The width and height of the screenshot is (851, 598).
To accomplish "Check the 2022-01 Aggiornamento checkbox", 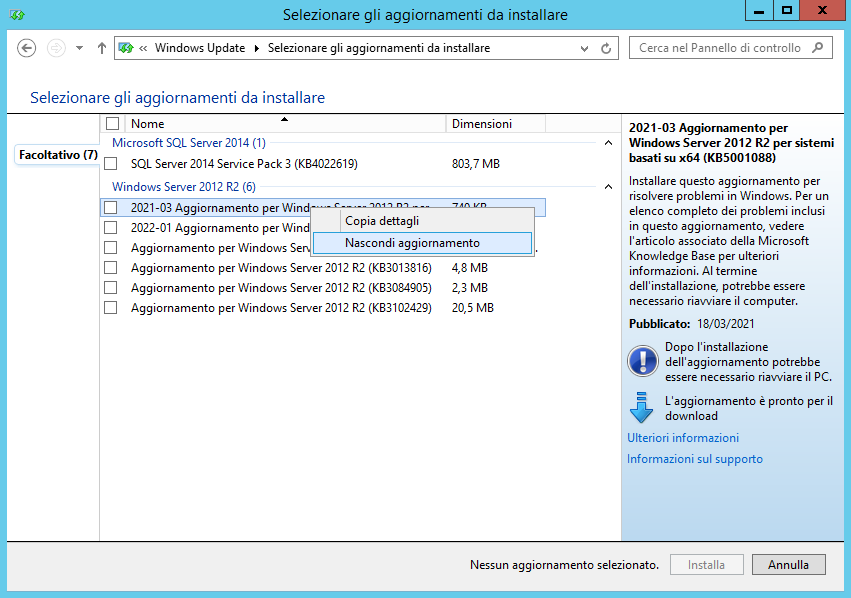I will tap(111, 227).
